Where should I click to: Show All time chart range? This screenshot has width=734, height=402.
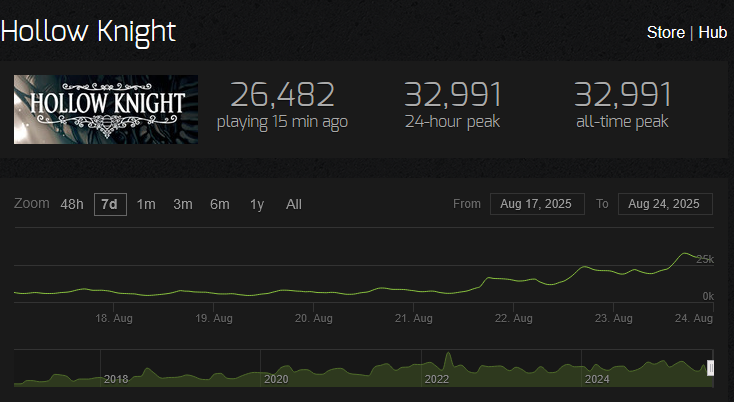(294, 205)
